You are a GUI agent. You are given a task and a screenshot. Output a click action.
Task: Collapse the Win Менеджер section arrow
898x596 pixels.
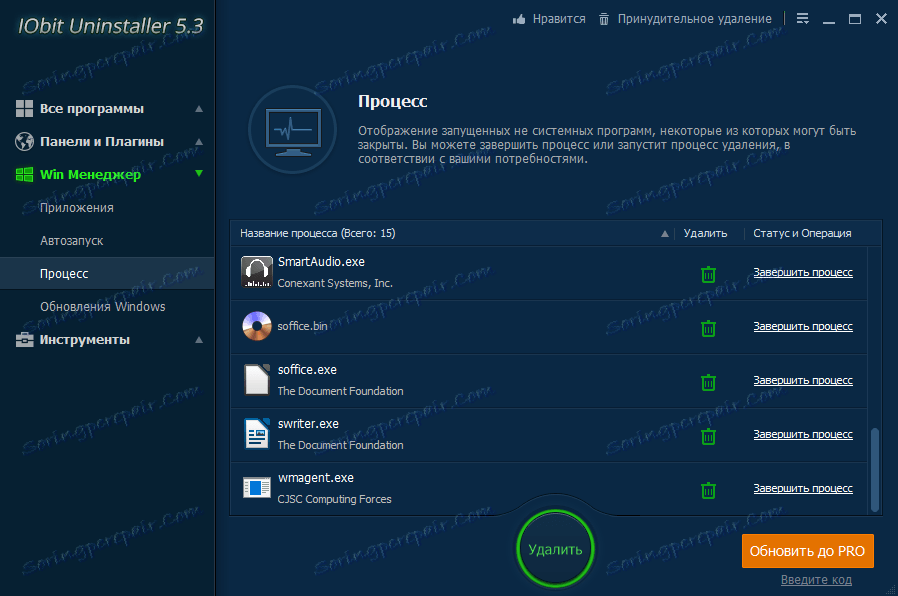(x=199, y=173)
